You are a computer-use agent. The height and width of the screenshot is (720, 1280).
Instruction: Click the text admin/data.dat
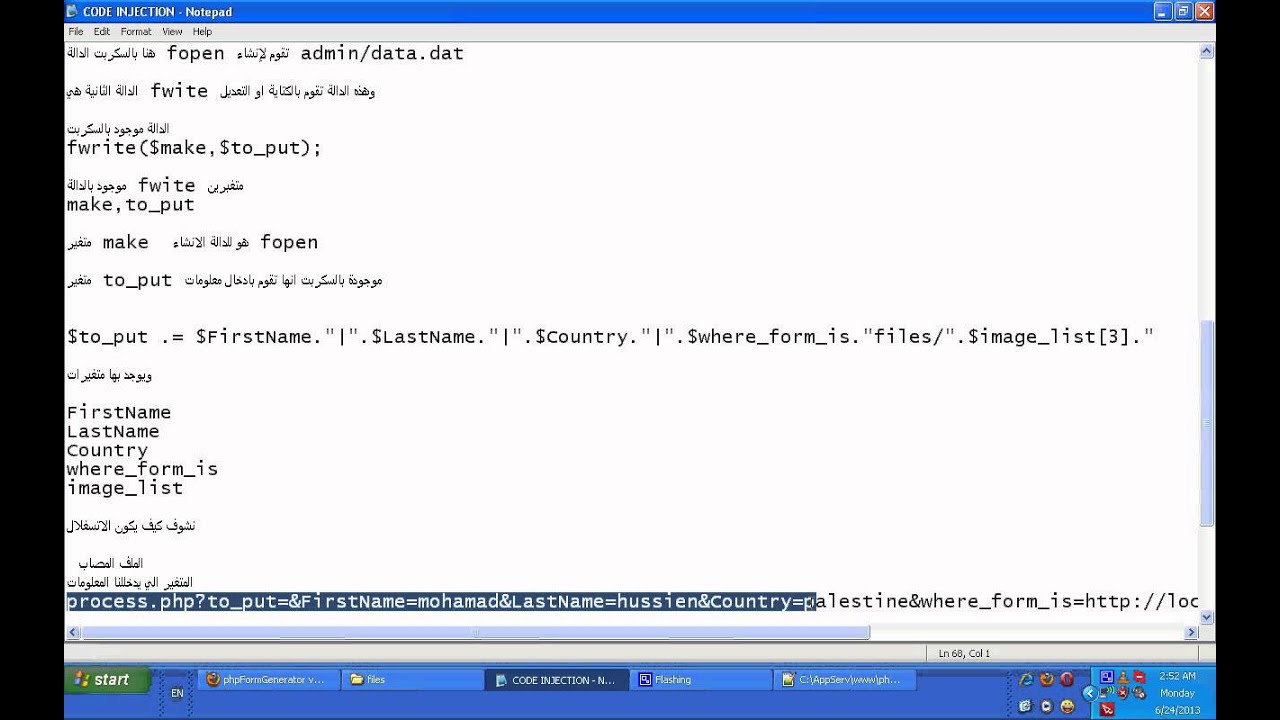pyautogui.click(x=382, y=53)
